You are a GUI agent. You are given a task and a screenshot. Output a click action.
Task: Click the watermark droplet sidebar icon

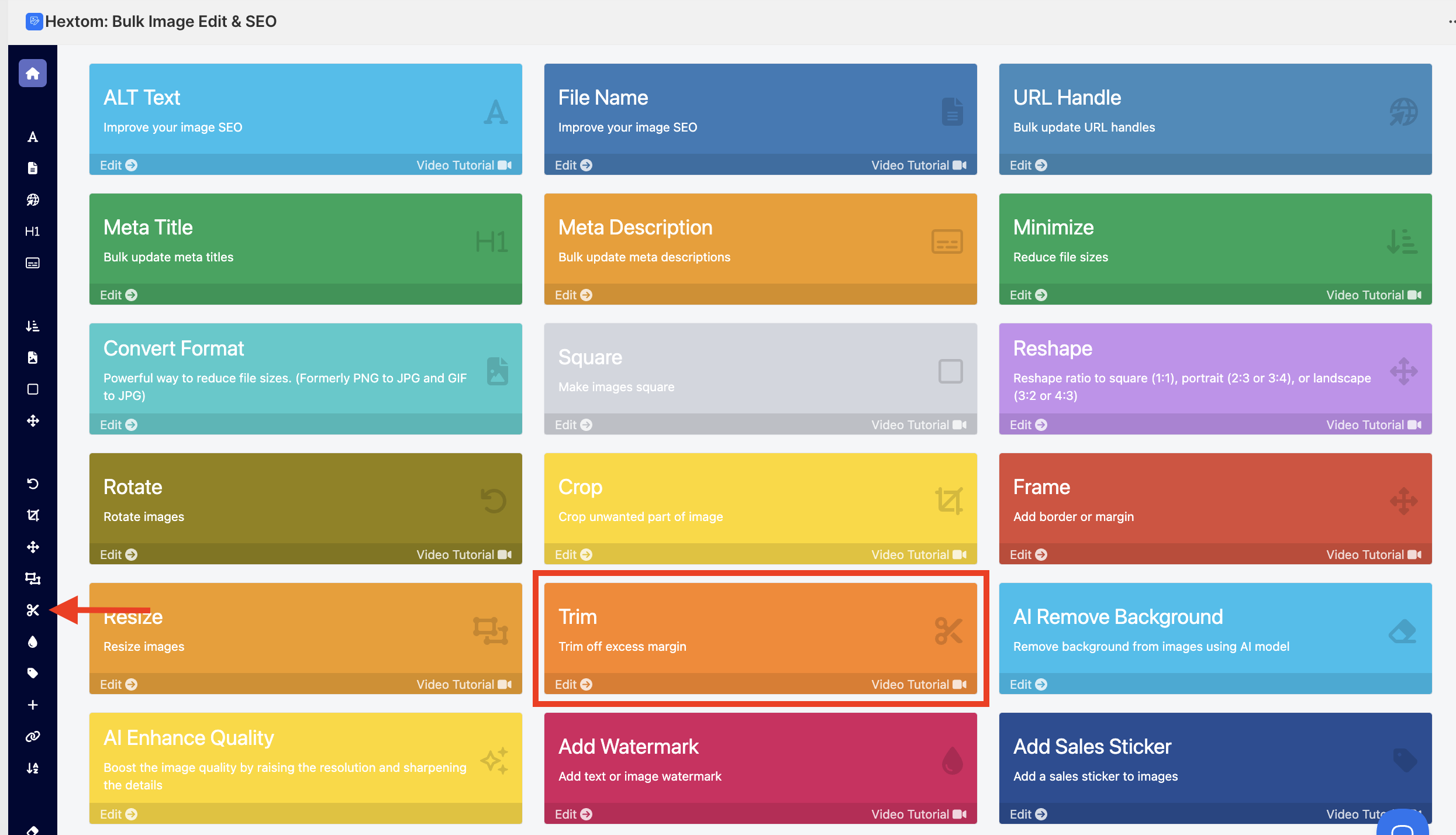[x=33, y=642]
